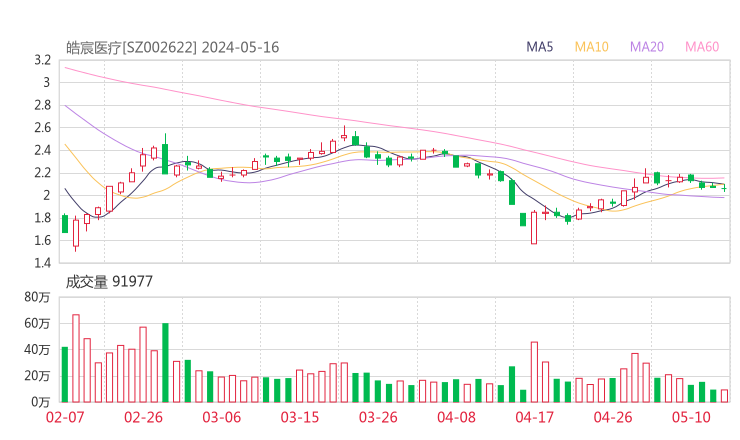Click the 04-26 date axis label

click(x=613, y=417)
